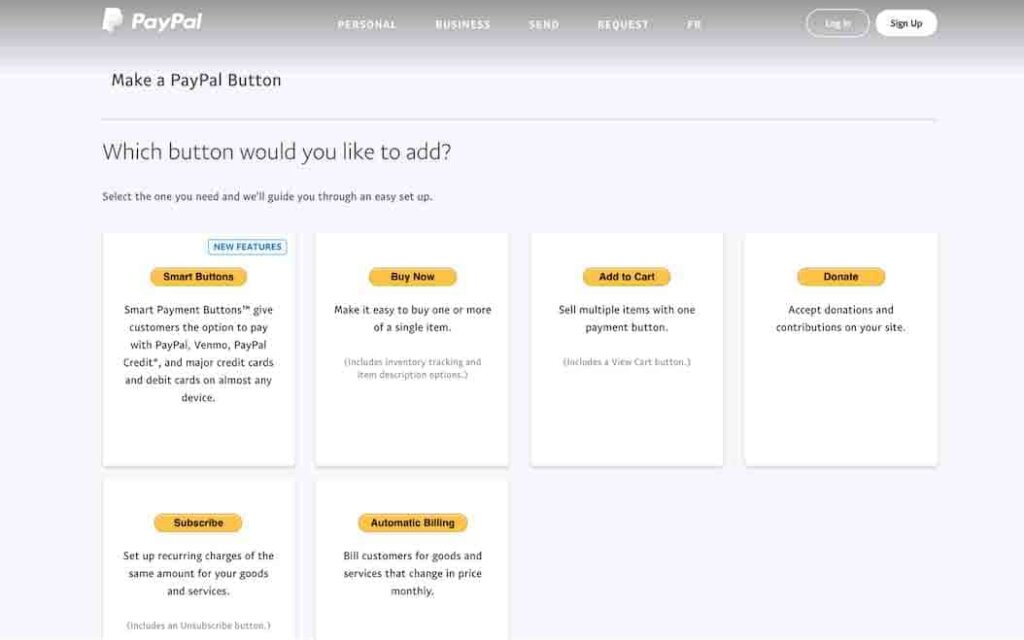Click the 'Select the one you need' instruction text

pyautogui.click(x=267, y=197)
